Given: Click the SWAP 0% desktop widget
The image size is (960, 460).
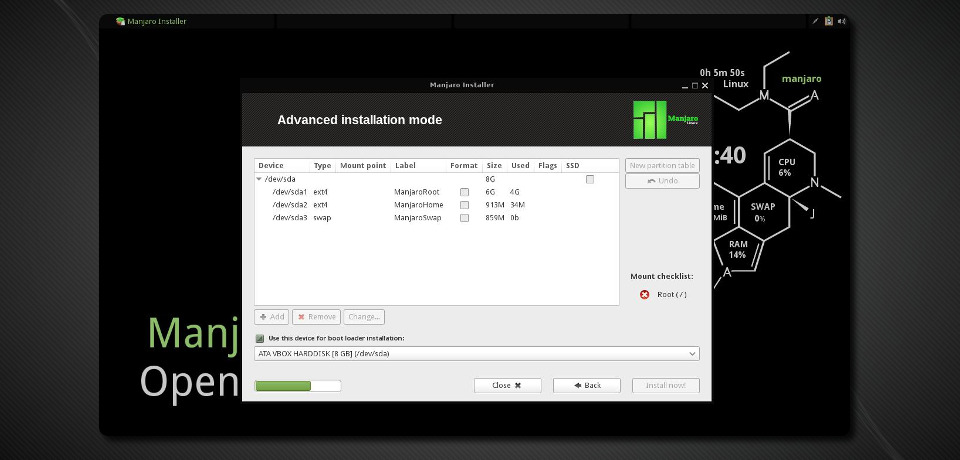Looking at the screenshot, I should tap(762, 212).
